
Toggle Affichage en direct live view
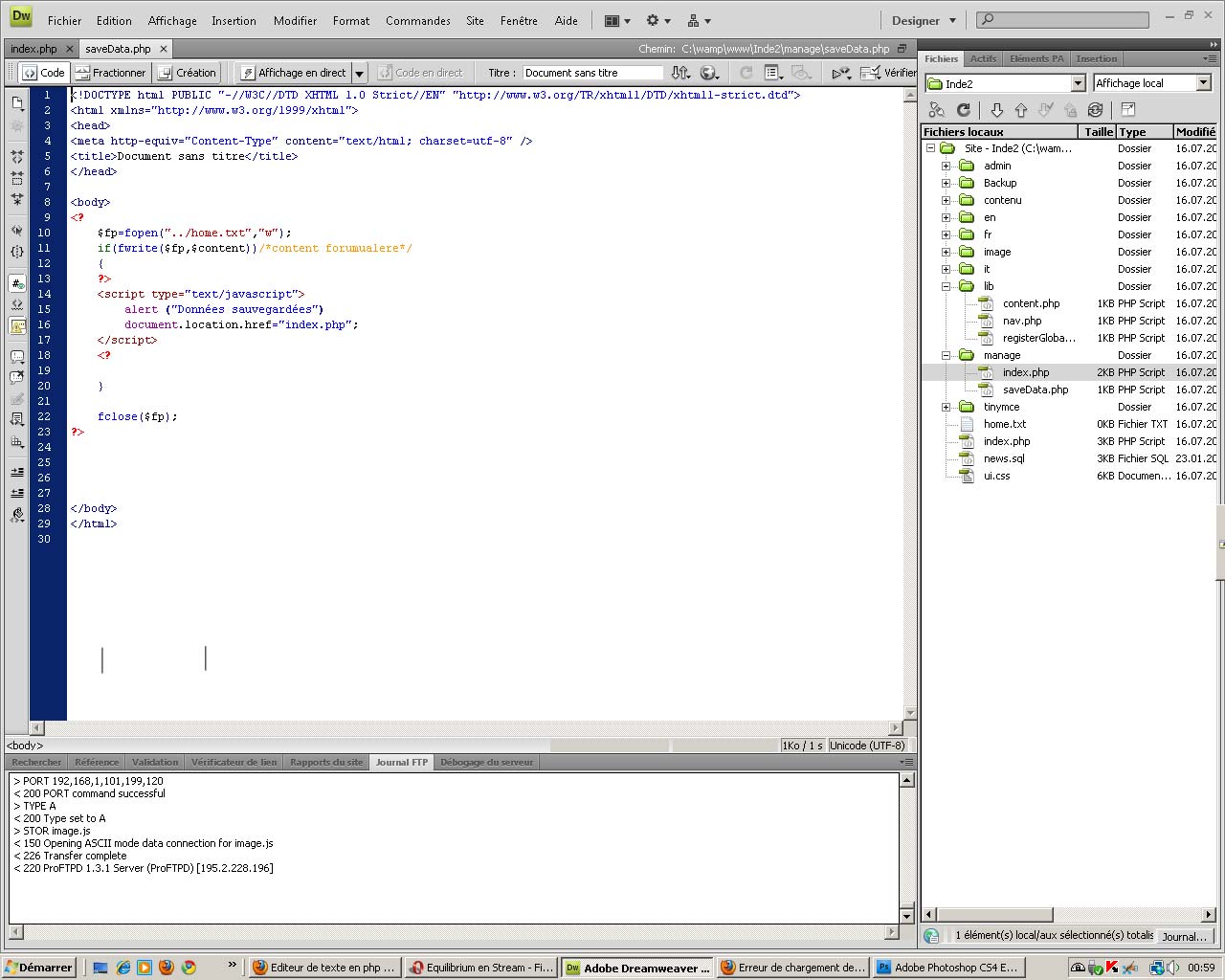click(294, 73)
